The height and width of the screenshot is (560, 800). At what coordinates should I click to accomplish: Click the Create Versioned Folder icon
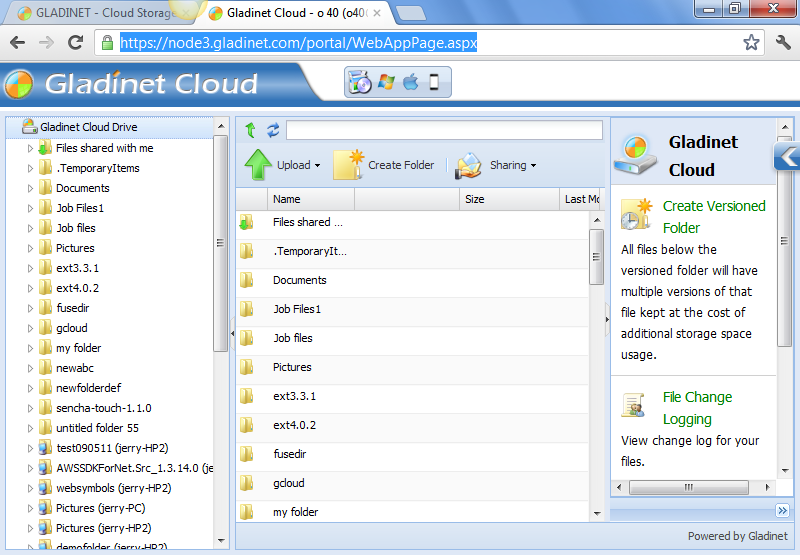click(x=637, y=213)
